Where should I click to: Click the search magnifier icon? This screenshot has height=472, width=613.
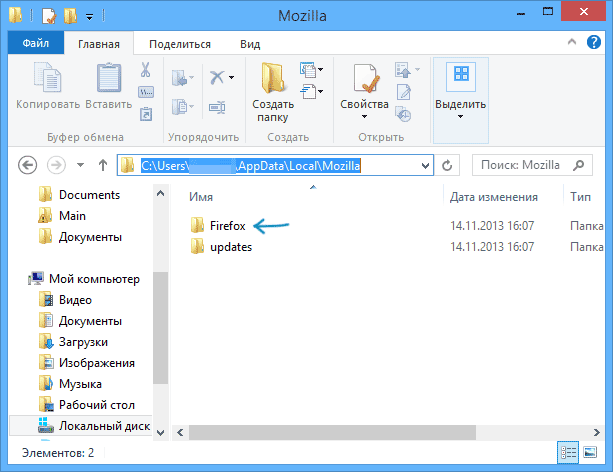pos(579,165)
